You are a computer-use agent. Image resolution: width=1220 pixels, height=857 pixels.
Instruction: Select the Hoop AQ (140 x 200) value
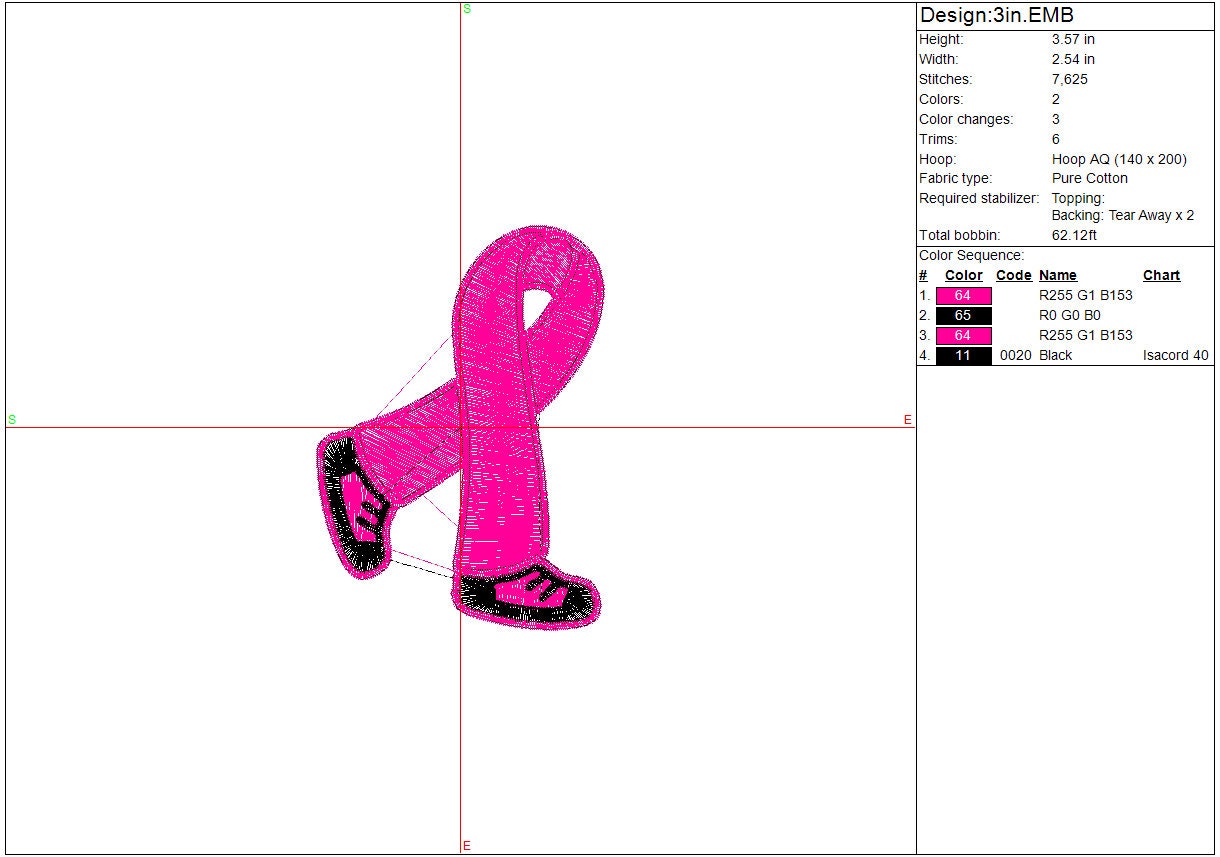pos(1119,159)
